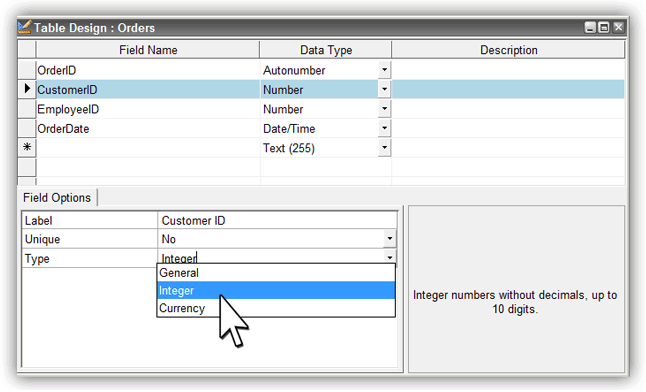This screenshot has height=392, width=646.
Task: Expand the Unique option dropdown
Action: click(389, 239)
